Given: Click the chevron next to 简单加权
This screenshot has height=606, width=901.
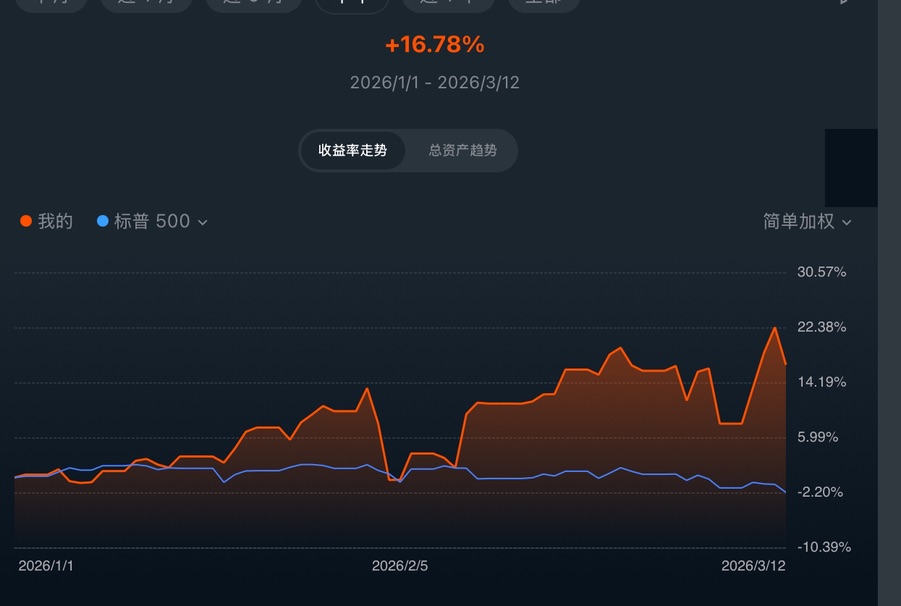Looking at the screenshot, I should [847, 222].
